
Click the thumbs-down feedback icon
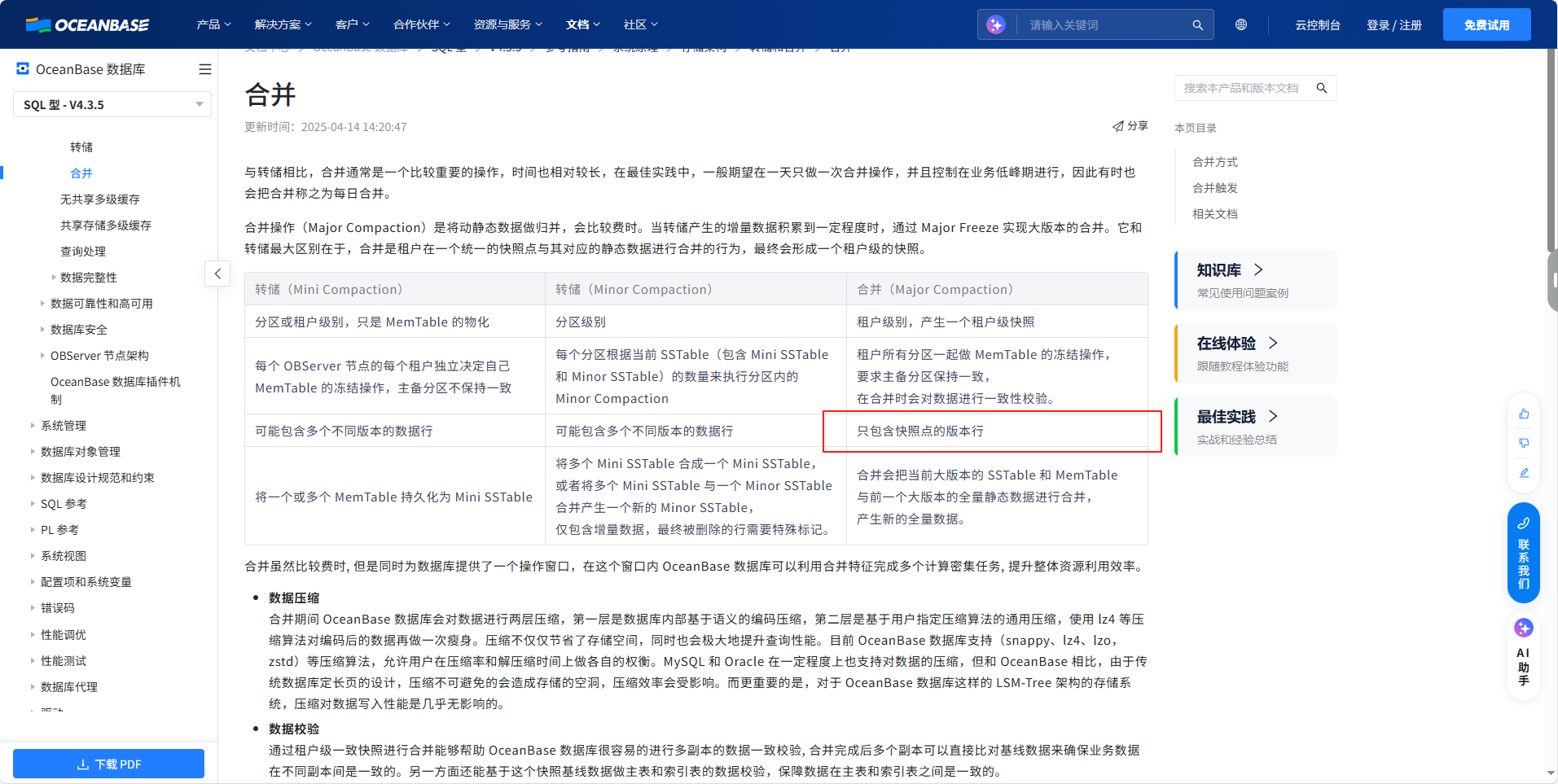(x=1524, y=443)
